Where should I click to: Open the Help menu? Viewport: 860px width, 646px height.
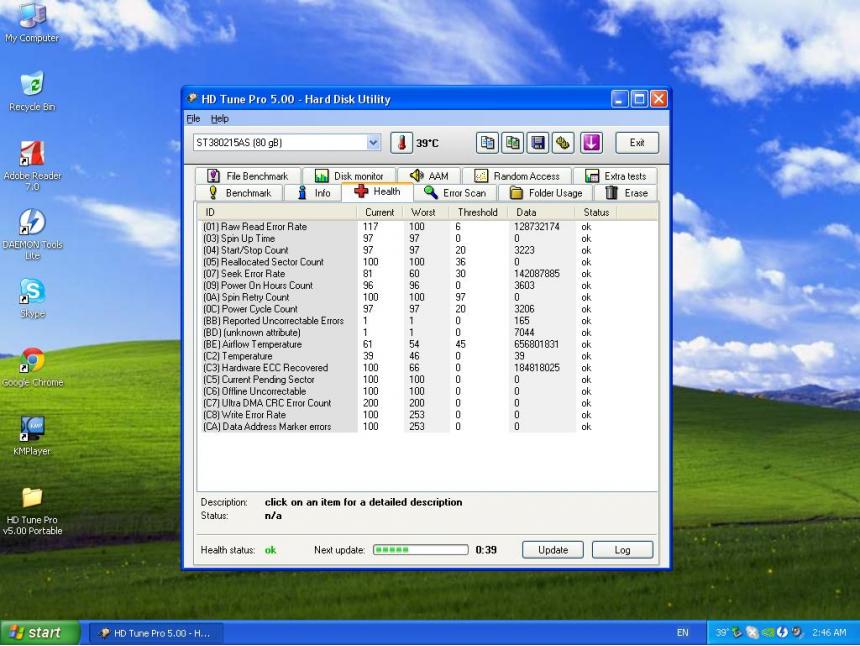(219, 119)
